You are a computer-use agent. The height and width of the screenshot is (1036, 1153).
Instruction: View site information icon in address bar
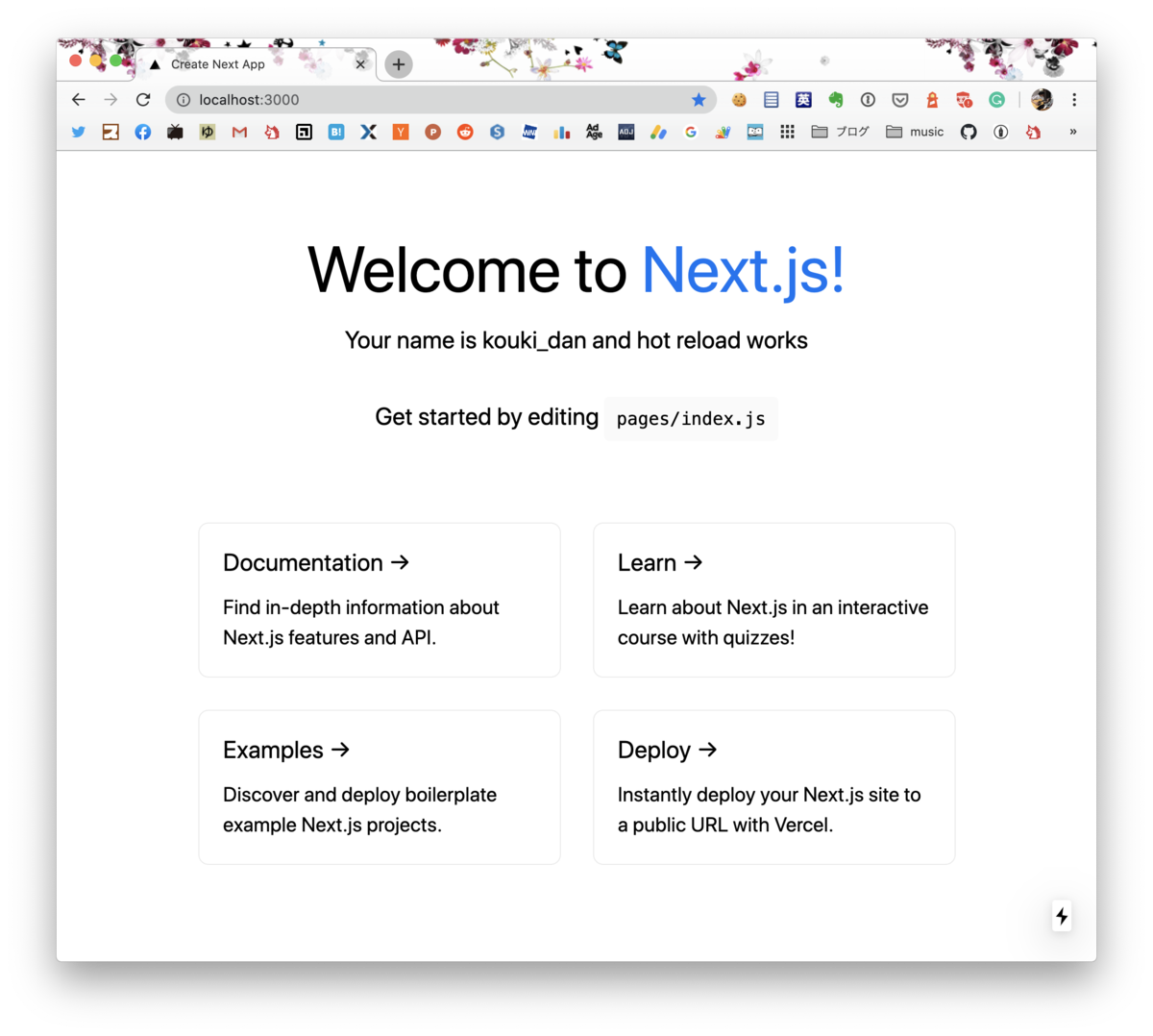[x=183, y=100]
